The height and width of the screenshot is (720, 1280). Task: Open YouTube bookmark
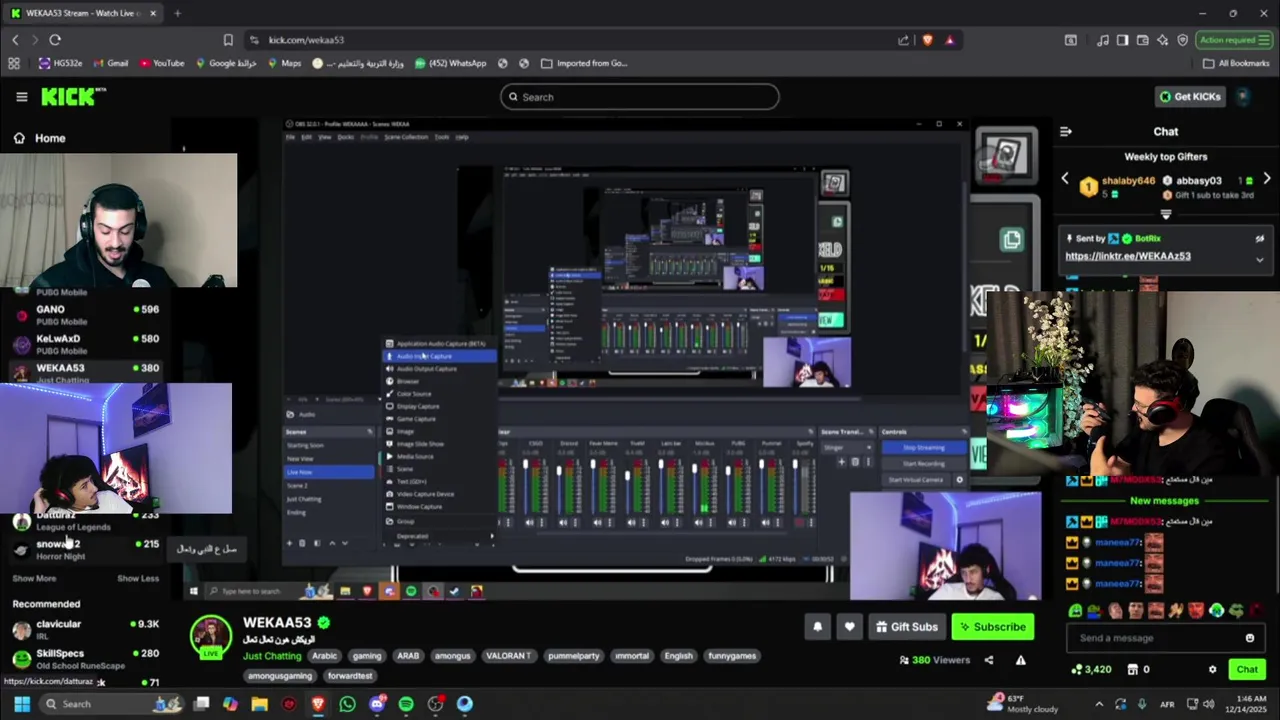click(161, 63)
